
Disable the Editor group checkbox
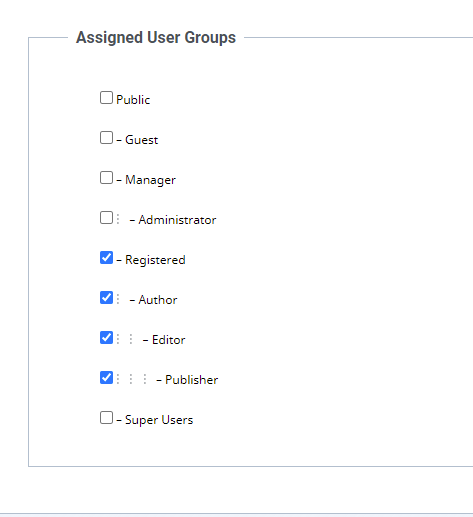106,337
